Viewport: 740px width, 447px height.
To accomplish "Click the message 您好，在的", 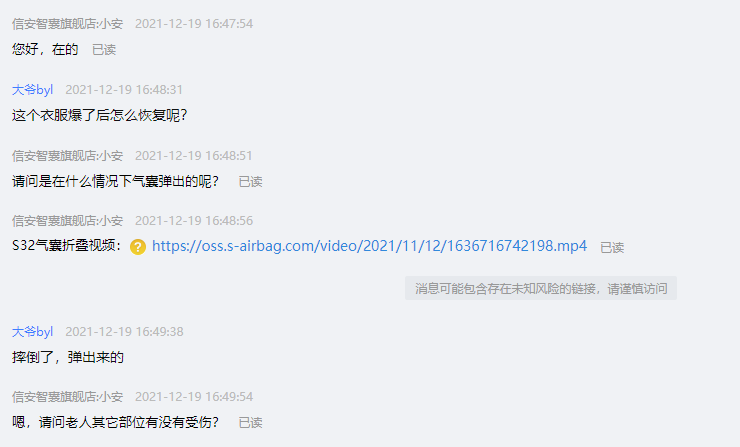I will pos(45,49).
